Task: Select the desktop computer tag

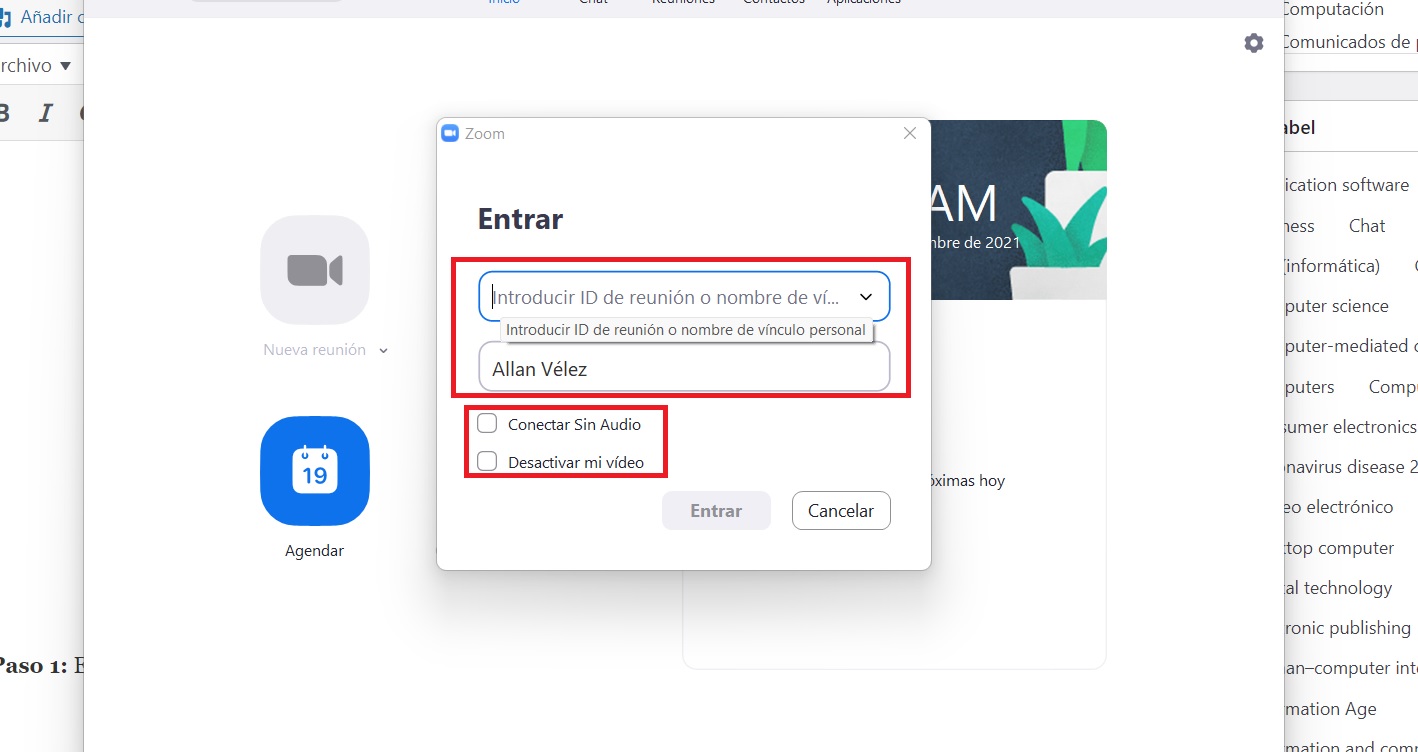Action: pyautogui.click(x=1338, y=548)
